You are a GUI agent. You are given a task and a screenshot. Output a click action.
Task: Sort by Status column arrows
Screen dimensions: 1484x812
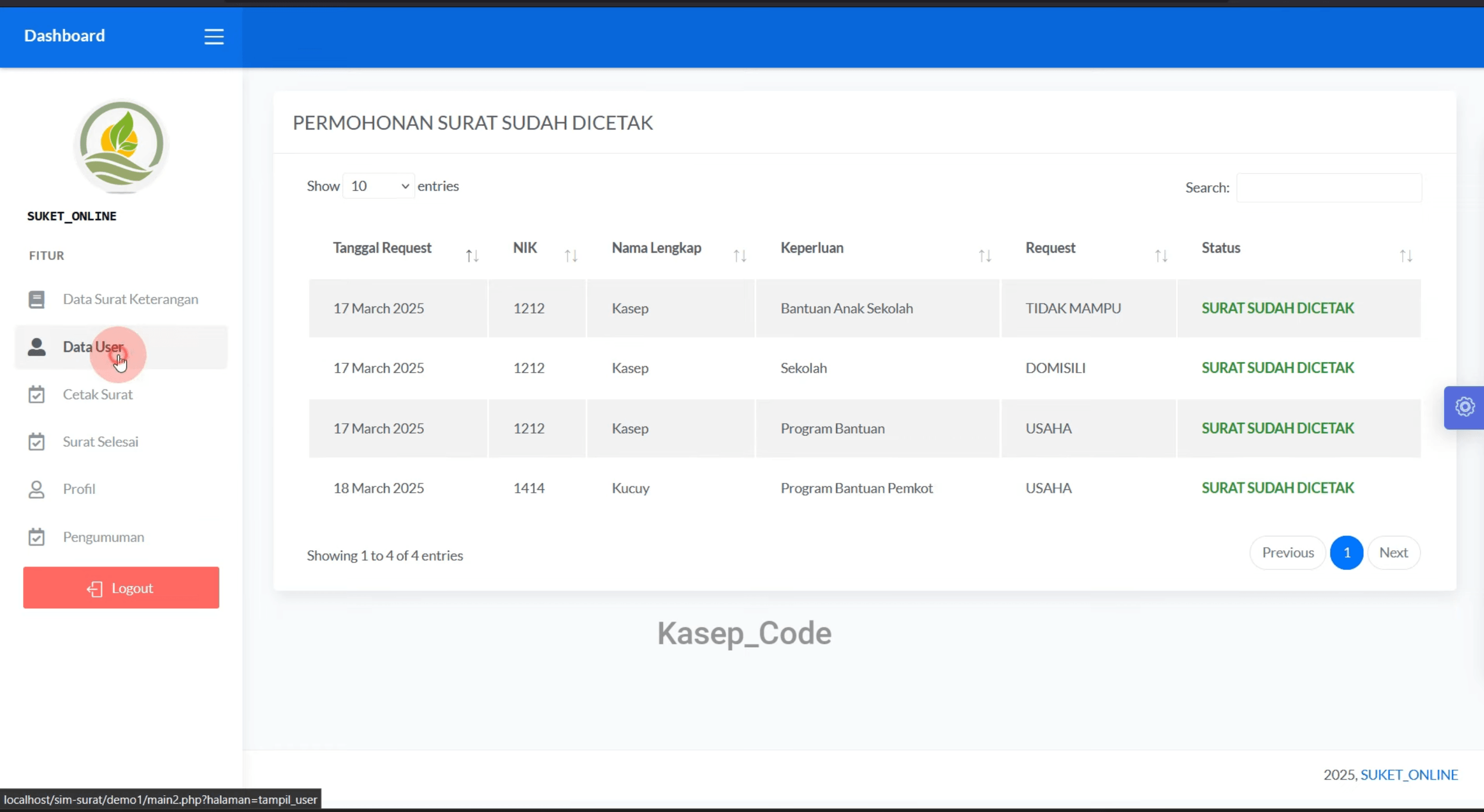1406,256
